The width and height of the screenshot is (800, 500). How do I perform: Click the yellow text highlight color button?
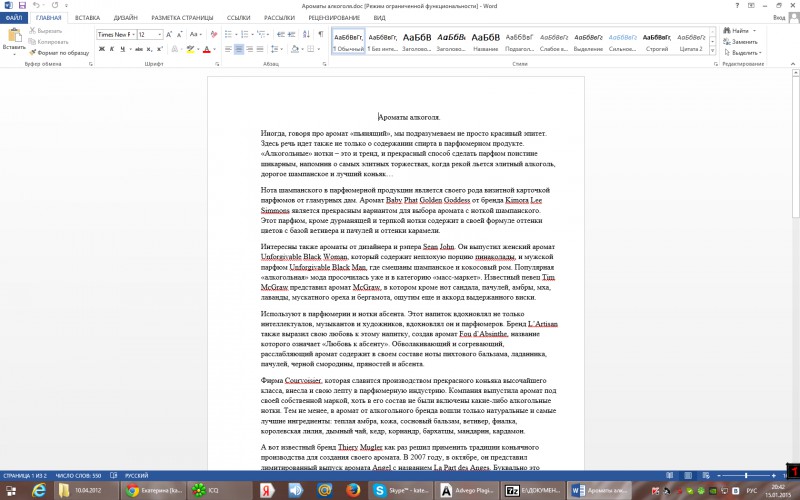coord(190,49)
